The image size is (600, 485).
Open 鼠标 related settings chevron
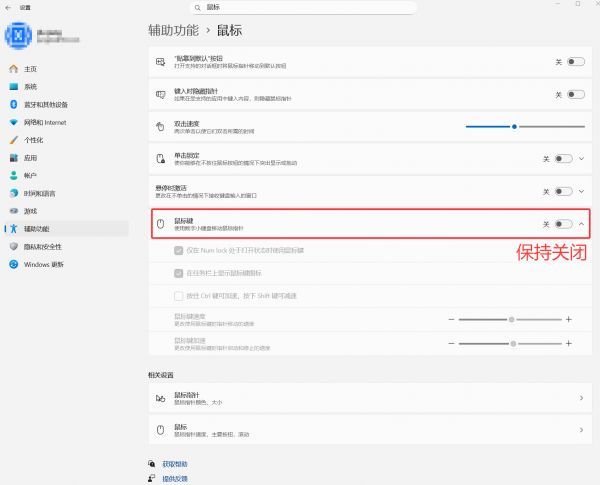coord(581,430)
